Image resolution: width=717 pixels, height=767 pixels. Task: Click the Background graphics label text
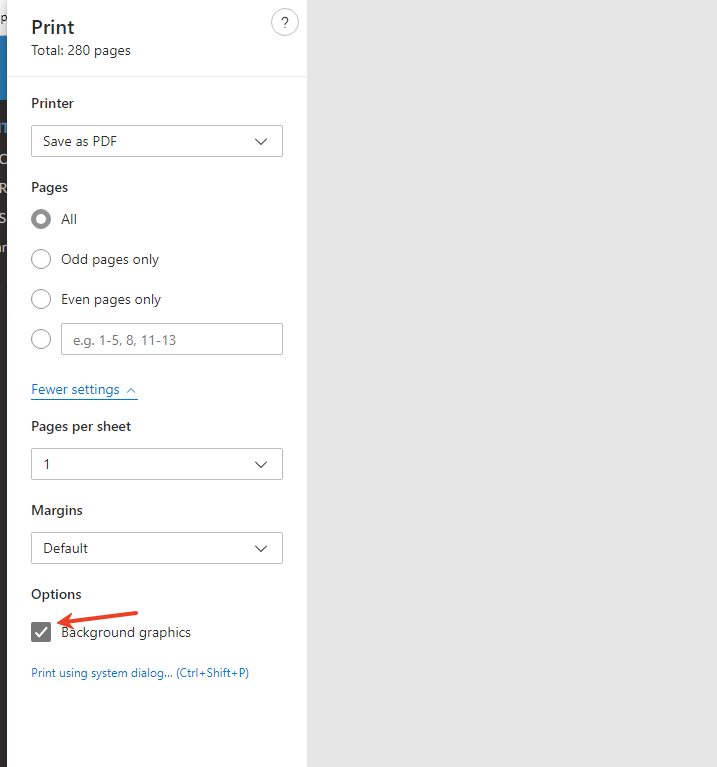(x=126, y=632)
